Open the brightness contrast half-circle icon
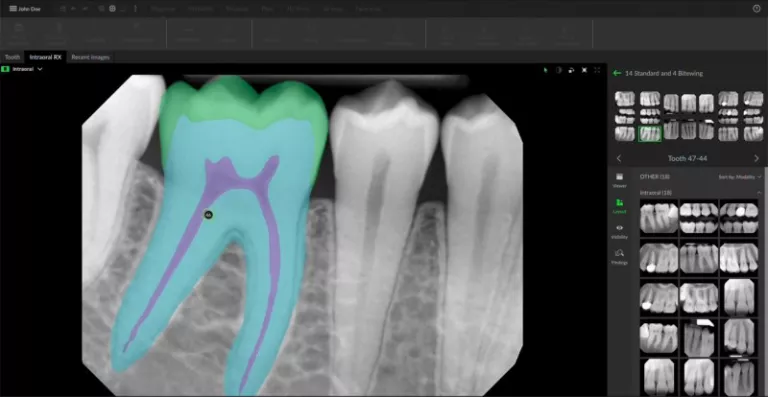This screenshot has width=768, height=397. 559,70
